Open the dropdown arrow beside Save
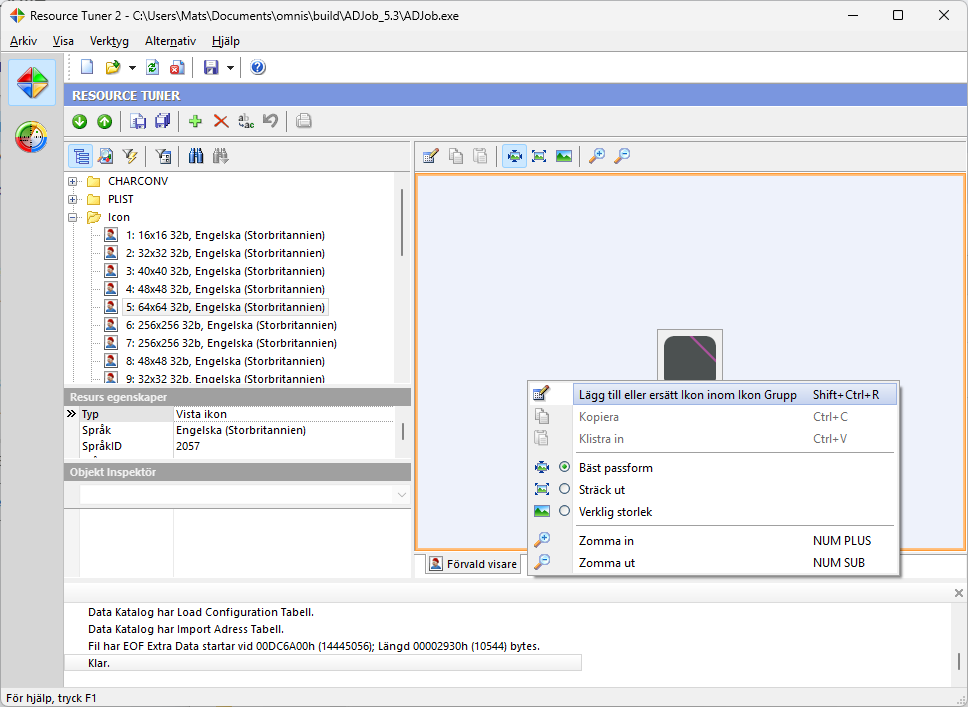Screen dimensions: 968x707 (x=230, y=68)
